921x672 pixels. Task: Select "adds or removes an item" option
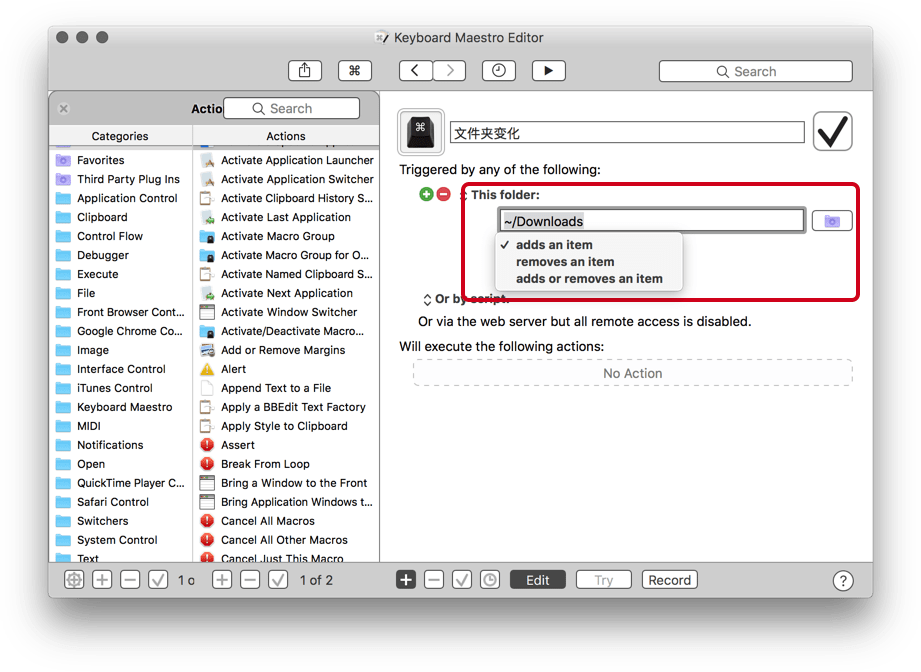coord(589,279)
